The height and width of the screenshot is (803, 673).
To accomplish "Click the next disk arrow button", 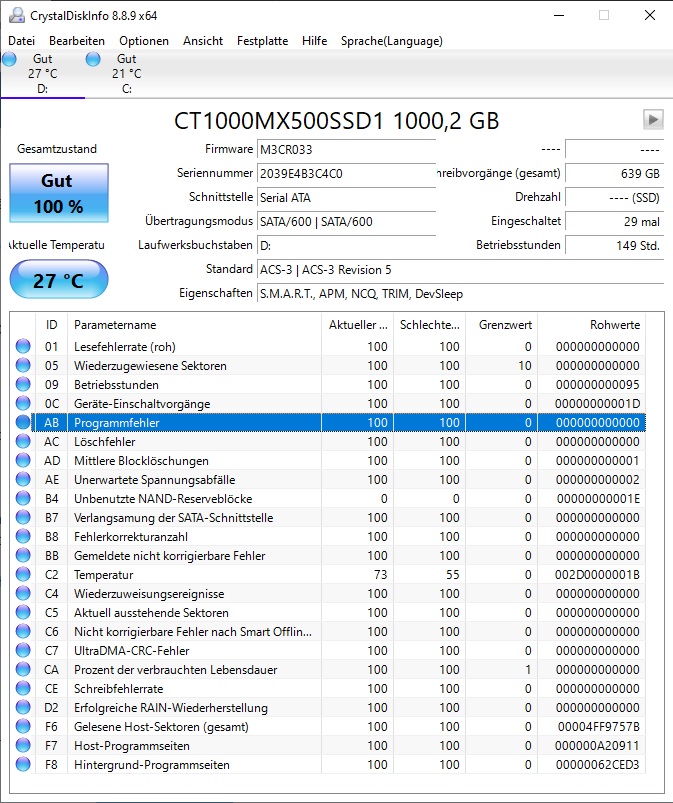I will coord(653,119).
